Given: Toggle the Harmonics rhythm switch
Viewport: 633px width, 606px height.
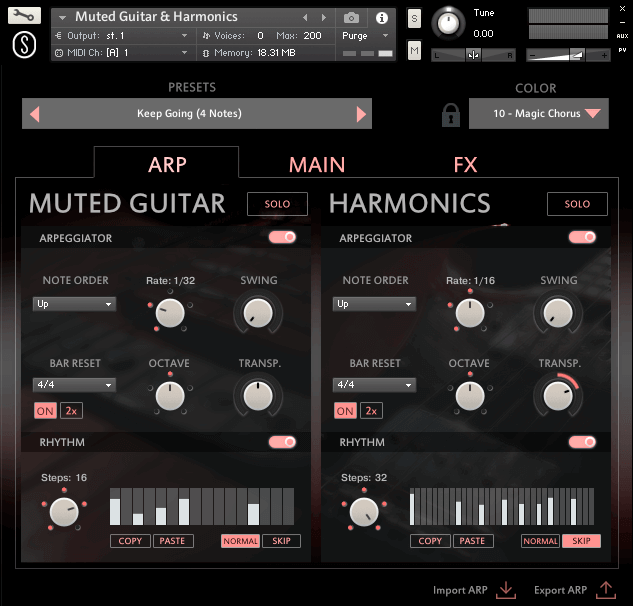Looking at the screenshot, I should point(582,442).
